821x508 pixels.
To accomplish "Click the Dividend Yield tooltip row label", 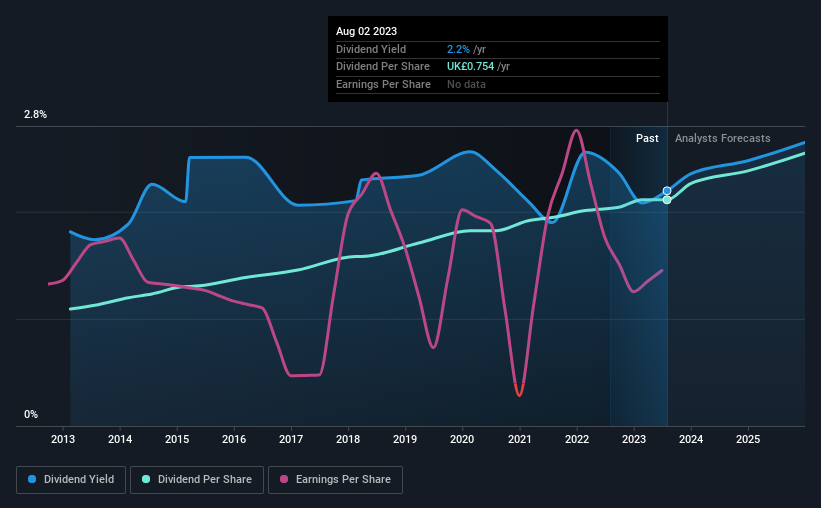I will [x=371, y=49].
